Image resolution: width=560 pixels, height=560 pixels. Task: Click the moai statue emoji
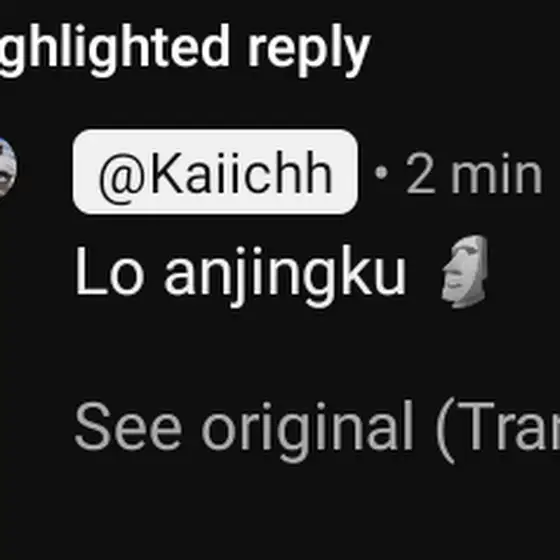(x=465, y=271)
